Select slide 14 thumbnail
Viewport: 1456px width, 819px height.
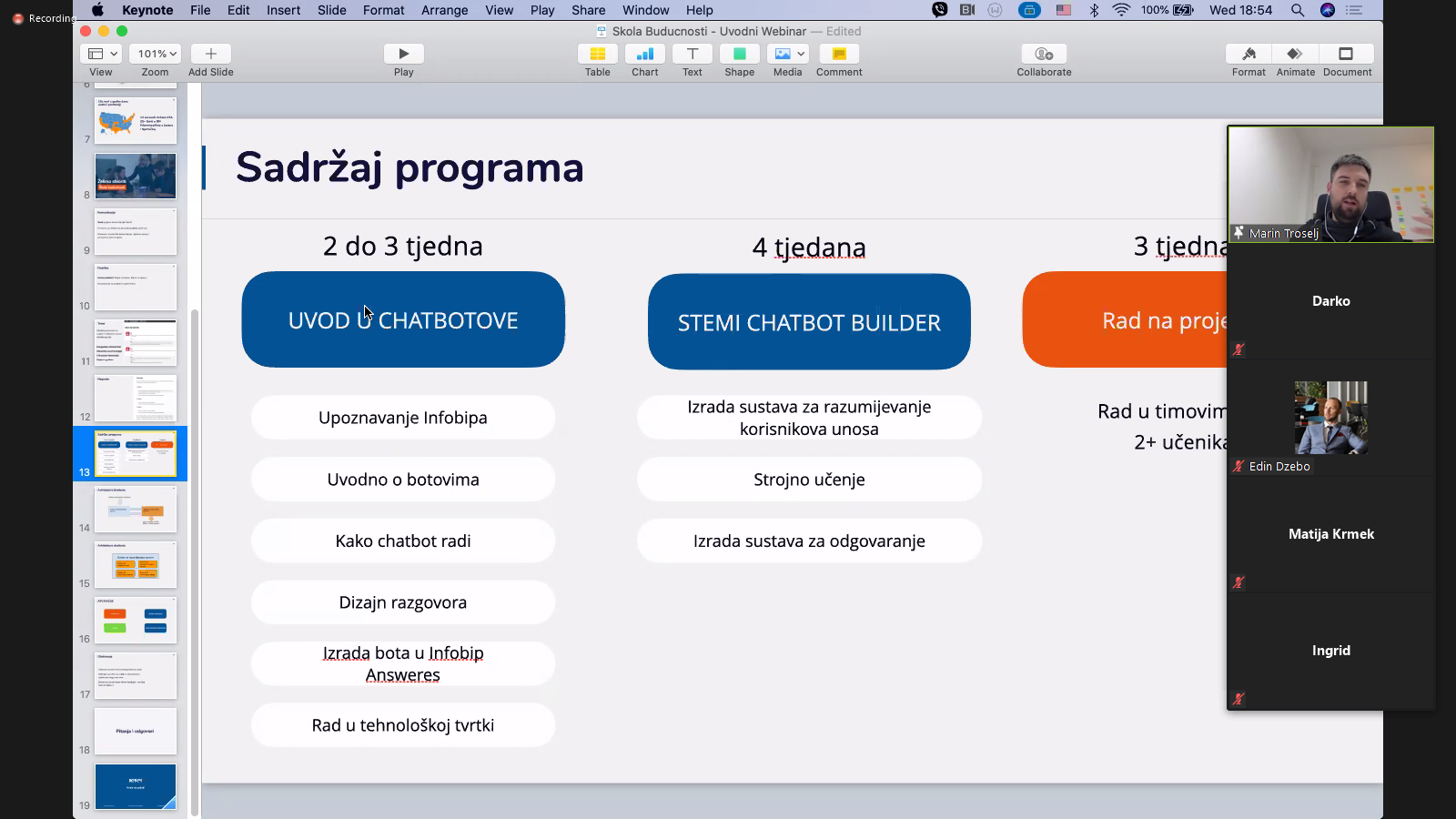click(136, 509)
